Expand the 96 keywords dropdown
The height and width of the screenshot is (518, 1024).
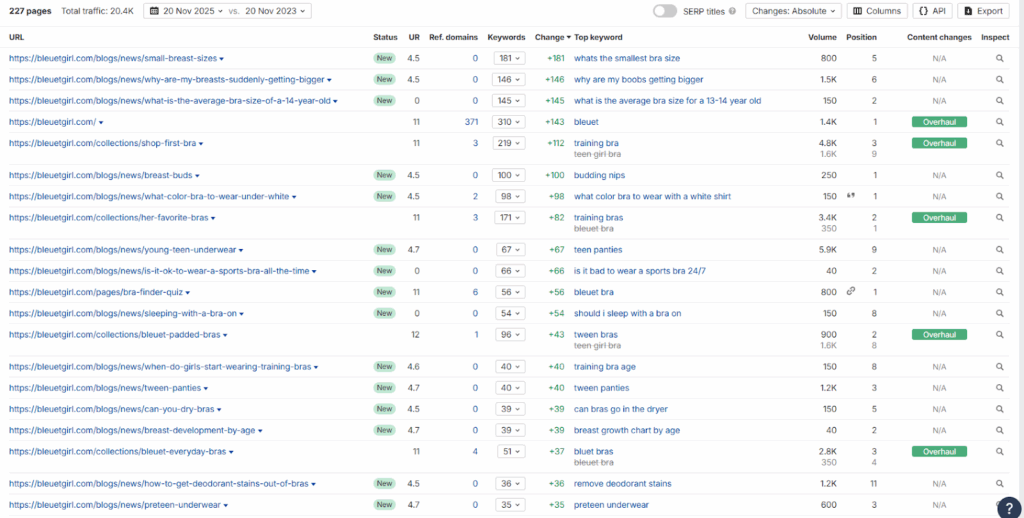(x=509, y=334)
